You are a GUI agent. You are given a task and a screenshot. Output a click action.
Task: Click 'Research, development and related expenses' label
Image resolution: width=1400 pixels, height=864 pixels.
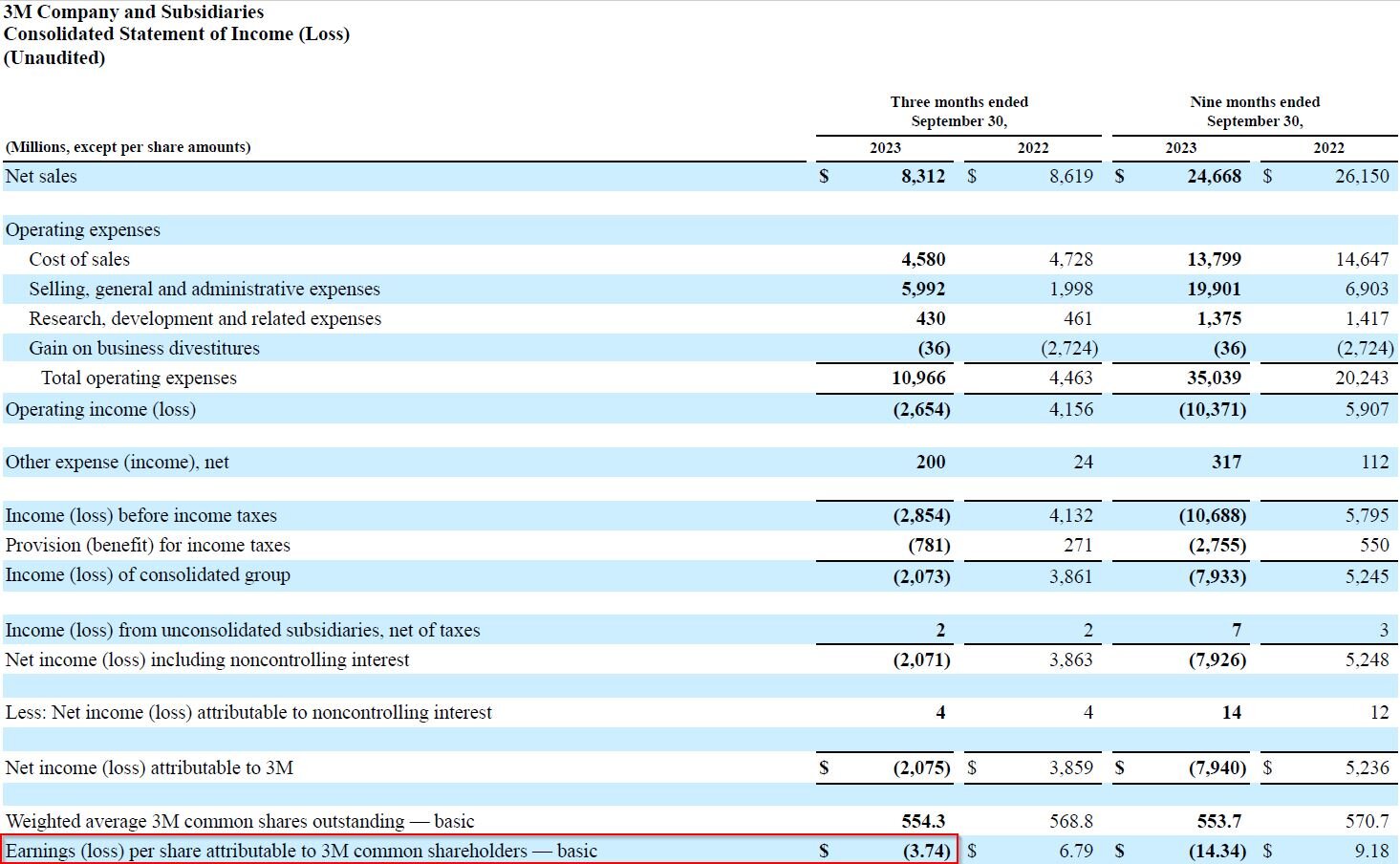click(205, 318)
